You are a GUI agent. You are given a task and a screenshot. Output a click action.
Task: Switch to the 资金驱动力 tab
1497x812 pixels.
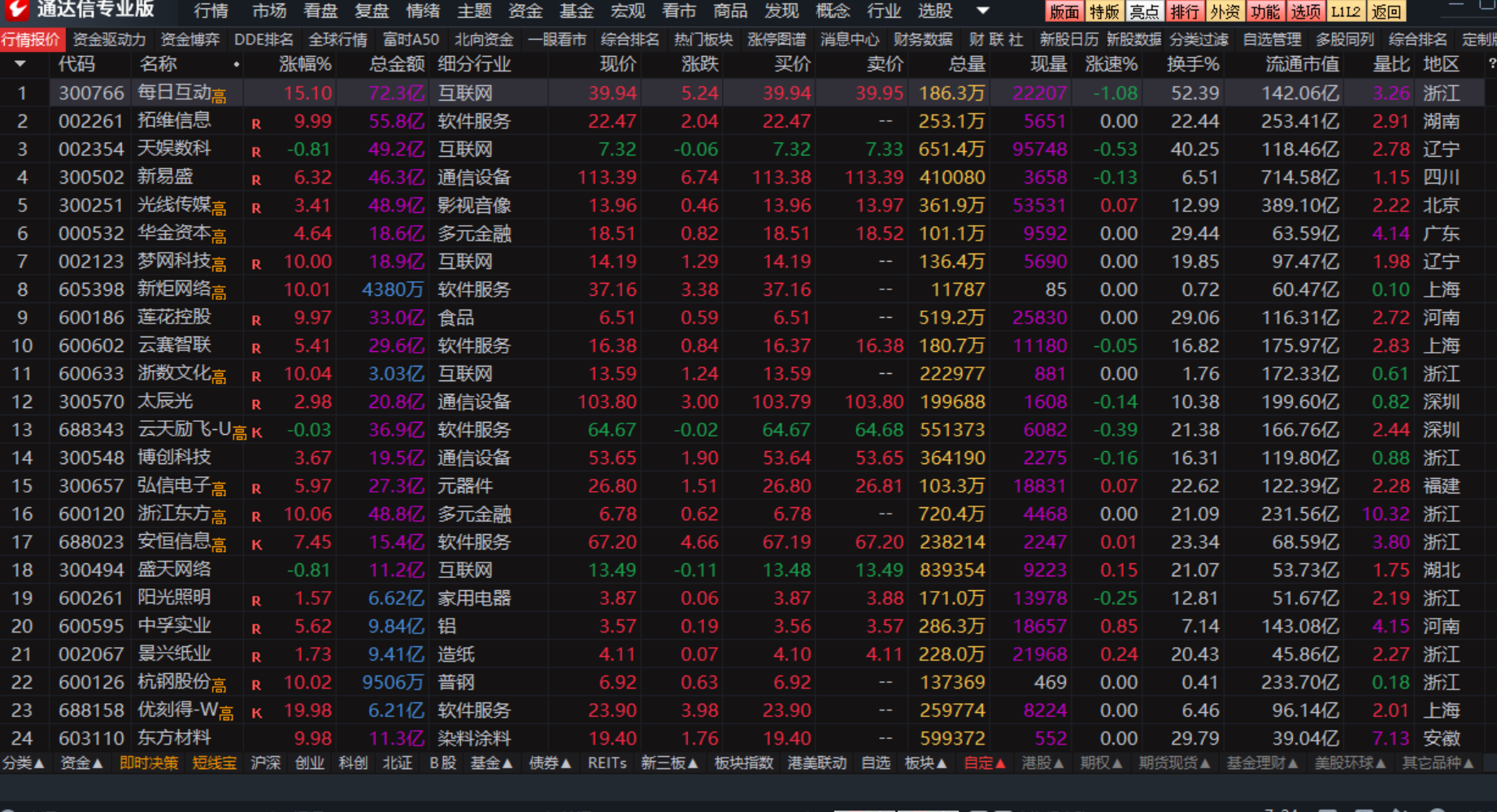[109, 39]
